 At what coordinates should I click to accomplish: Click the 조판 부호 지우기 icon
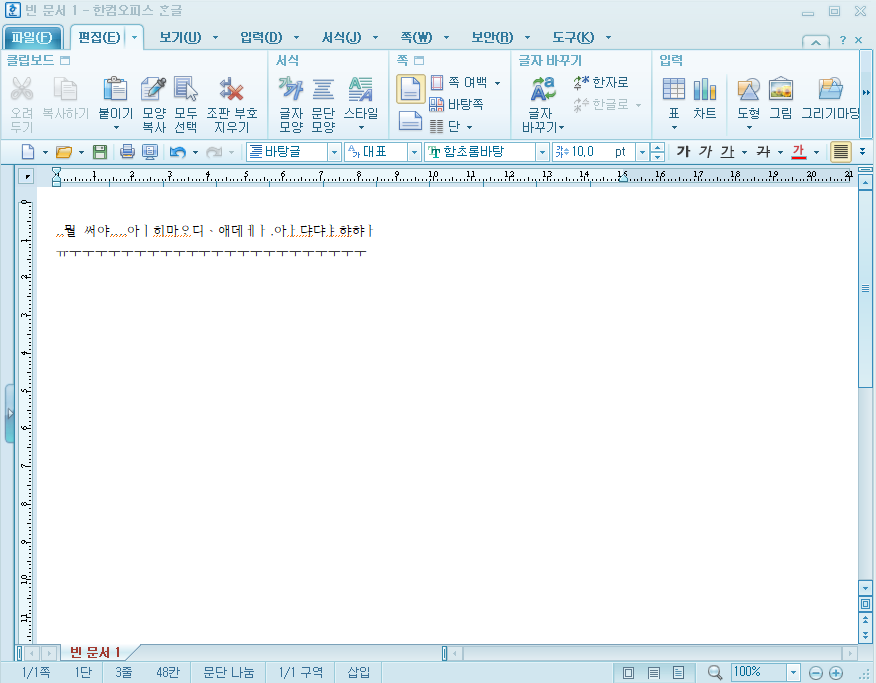click(x=231, y=89)
